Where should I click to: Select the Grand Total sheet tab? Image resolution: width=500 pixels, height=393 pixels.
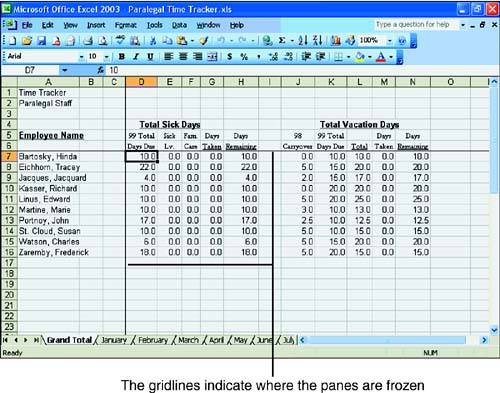pos(69,340)
